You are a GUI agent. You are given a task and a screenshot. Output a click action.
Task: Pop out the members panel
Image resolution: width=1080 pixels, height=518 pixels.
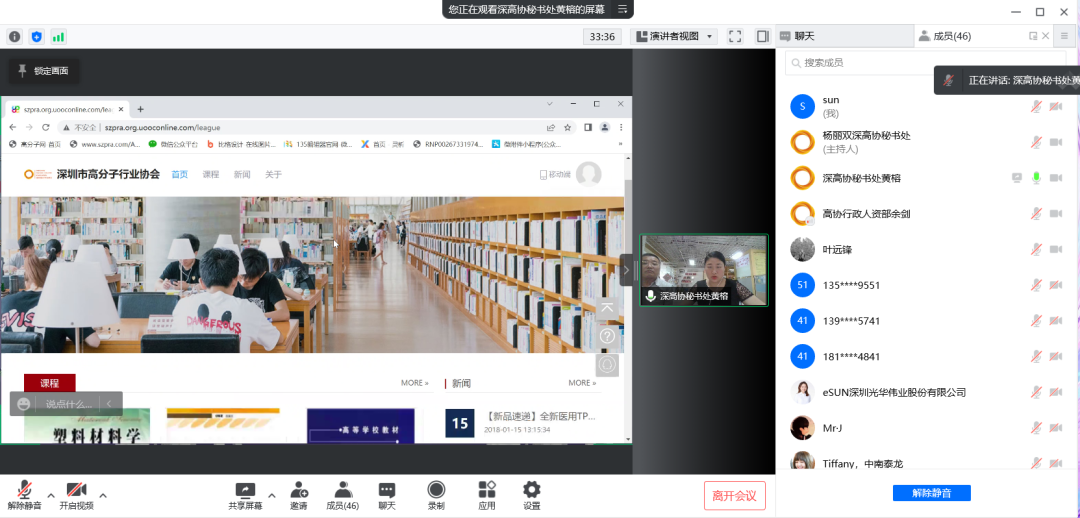1033,37
